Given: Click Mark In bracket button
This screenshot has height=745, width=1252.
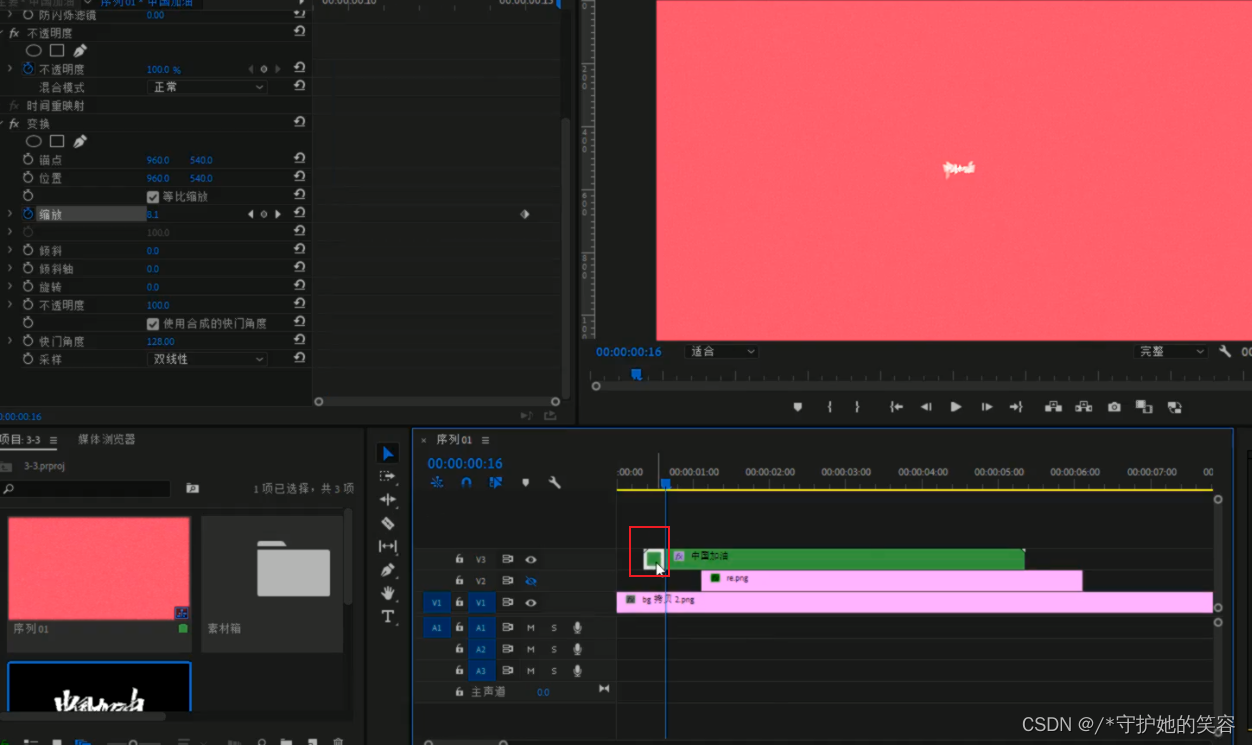Looking at the screenshot, I should tap(829, 407).
